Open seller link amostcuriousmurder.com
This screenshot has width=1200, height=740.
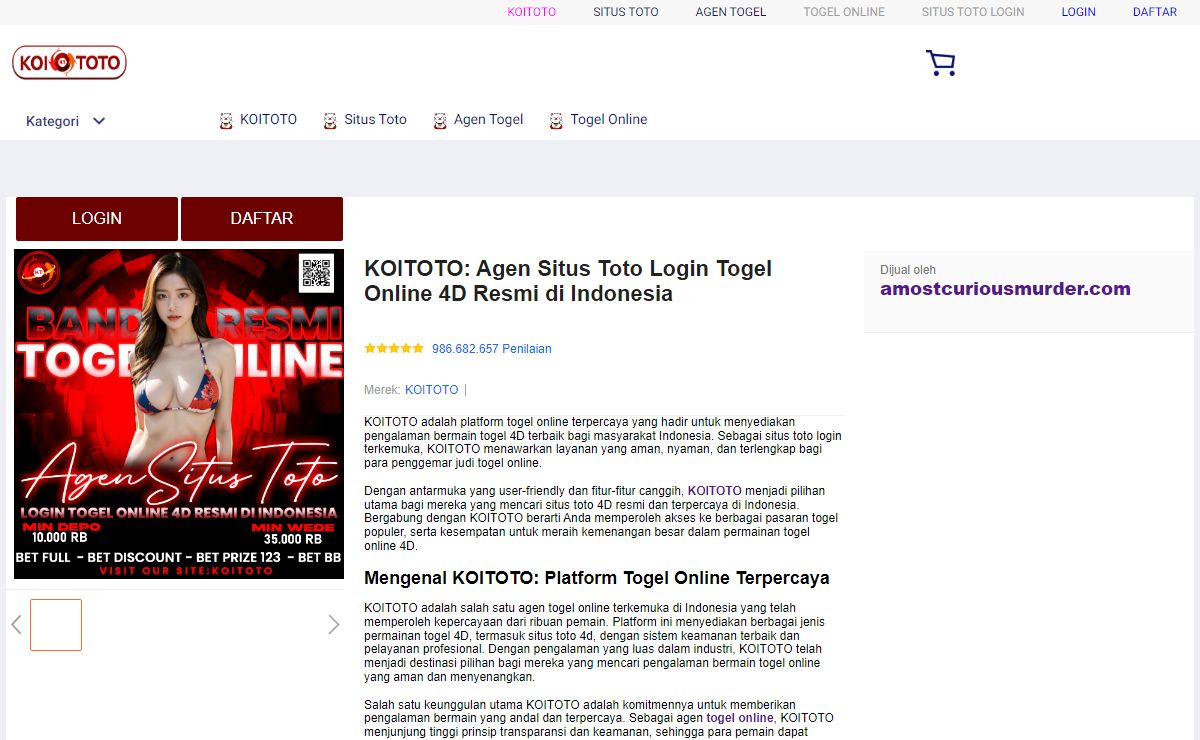1005,289
